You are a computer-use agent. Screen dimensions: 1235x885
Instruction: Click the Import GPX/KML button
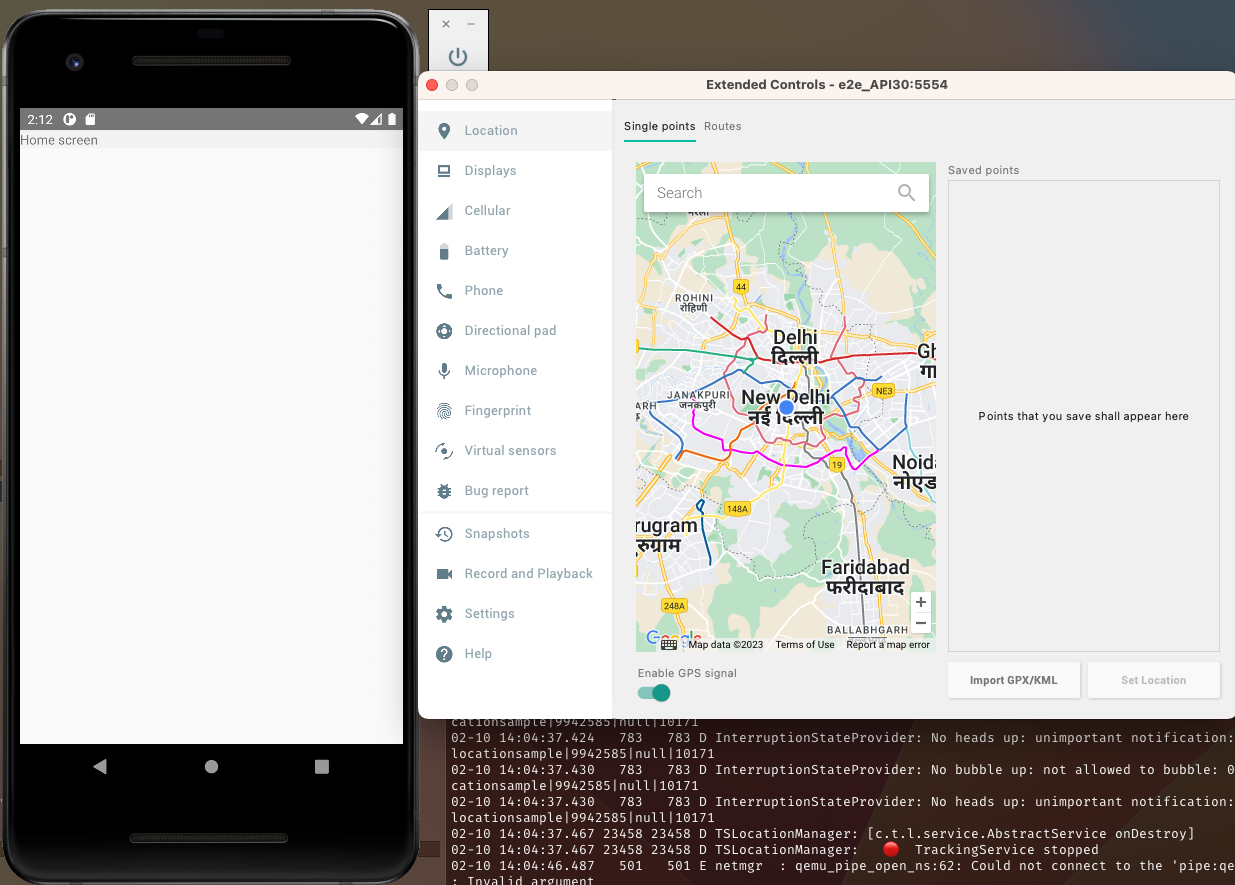1013,680
